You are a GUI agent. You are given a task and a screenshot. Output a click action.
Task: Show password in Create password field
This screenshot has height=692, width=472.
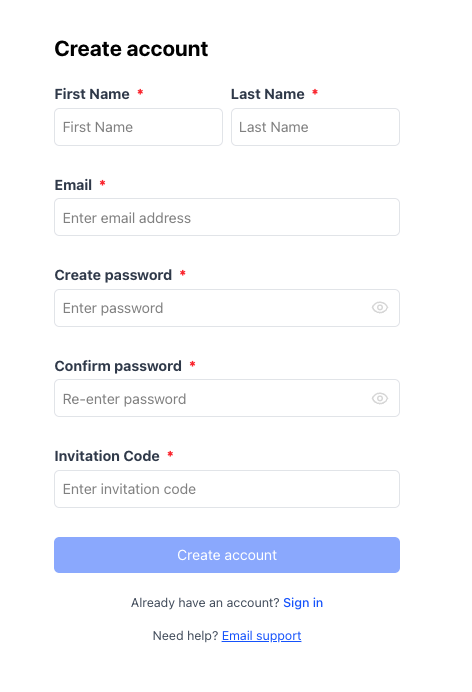[379, 308]
